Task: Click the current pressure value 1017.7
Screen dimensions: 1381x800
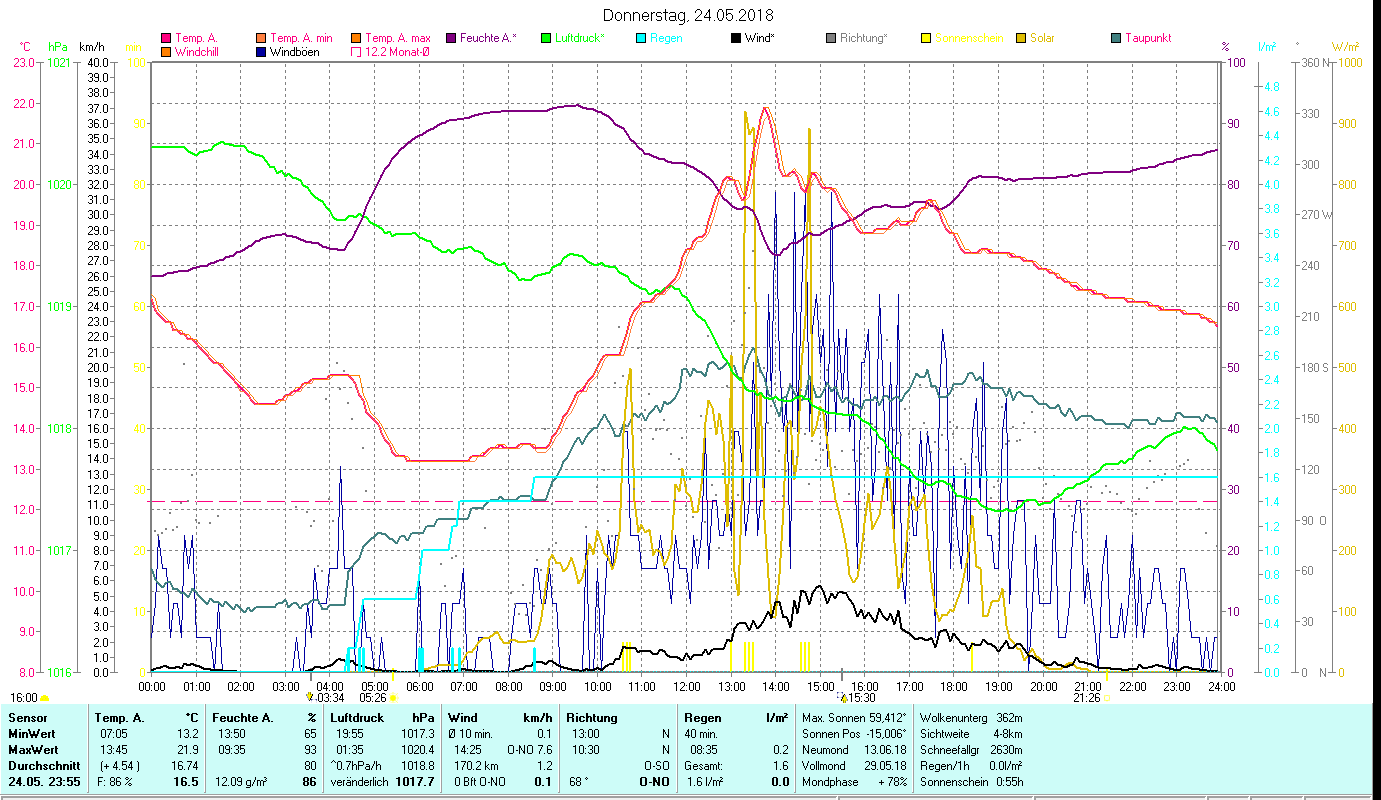Action: click(x=417, y=782)
